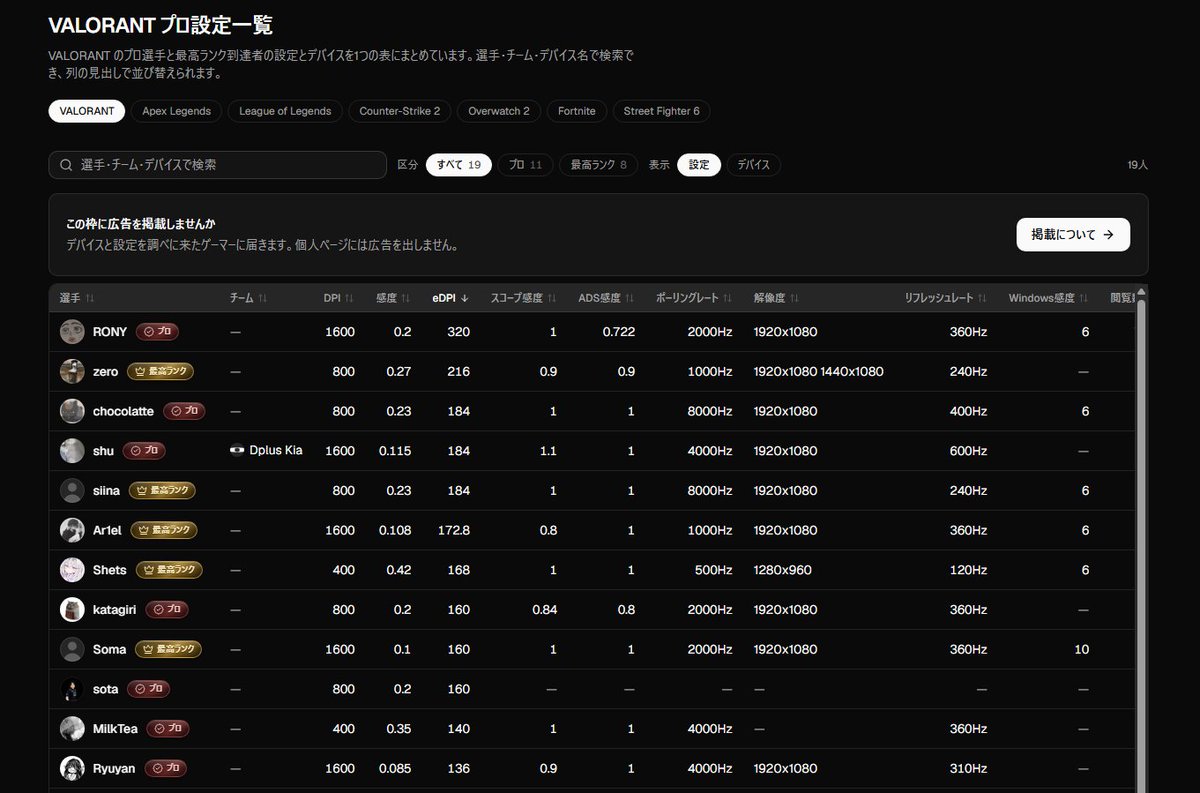Sort by 解像度 column
Image resolution: width=1200 pixels, height=793 pixels.
pyautogui.click(x=776, y=298)
